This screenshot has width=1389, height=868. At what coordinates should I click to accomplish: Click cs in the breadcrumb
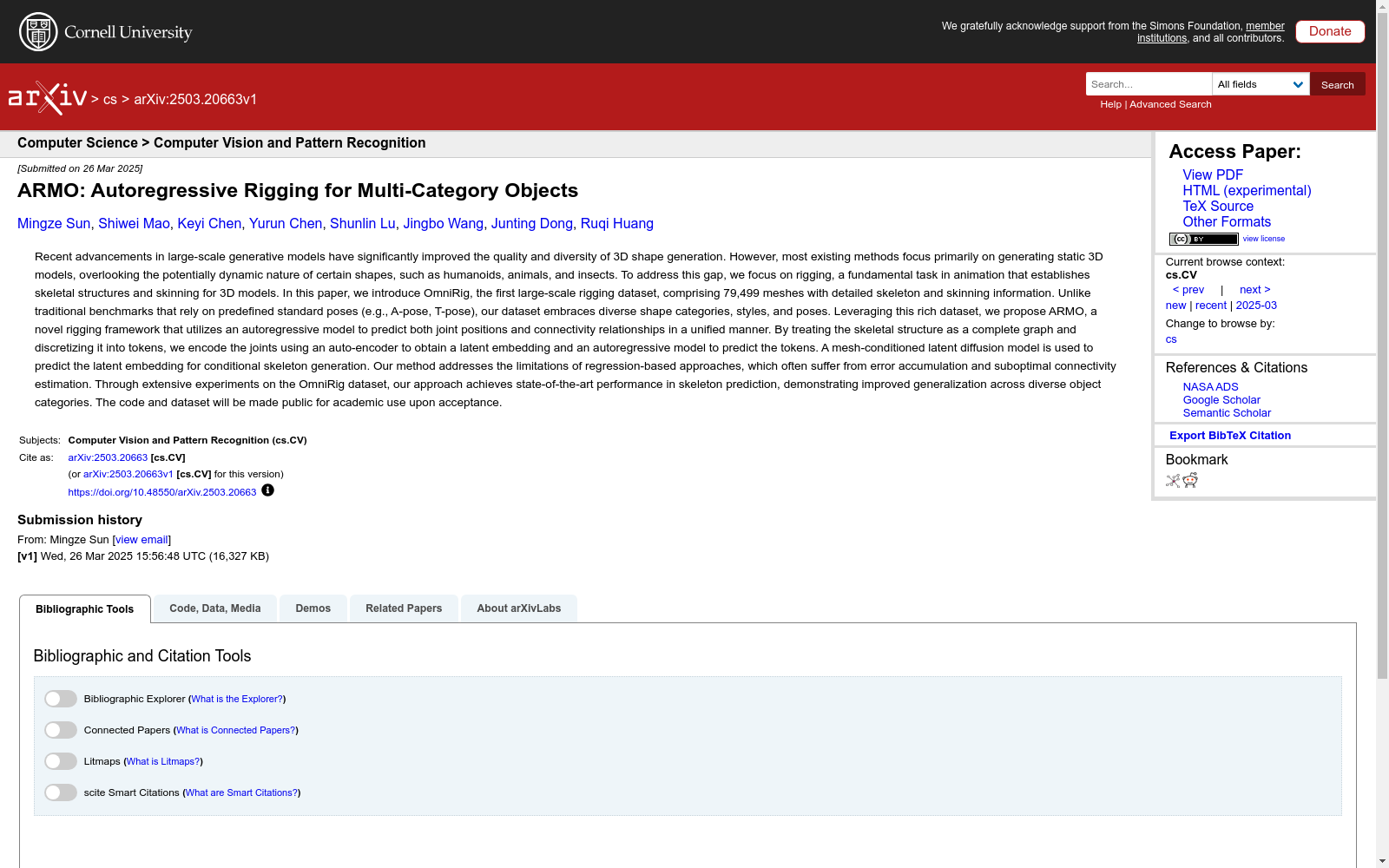(x=110, y=99)
